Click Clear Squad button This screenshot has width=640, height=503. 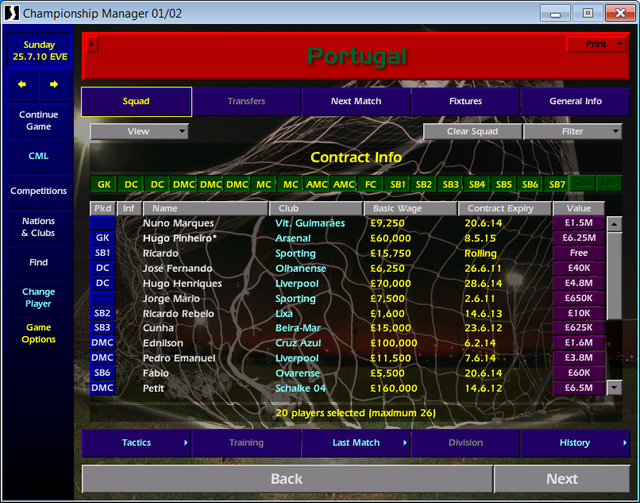pyautogui.click(x=472, y=131)
